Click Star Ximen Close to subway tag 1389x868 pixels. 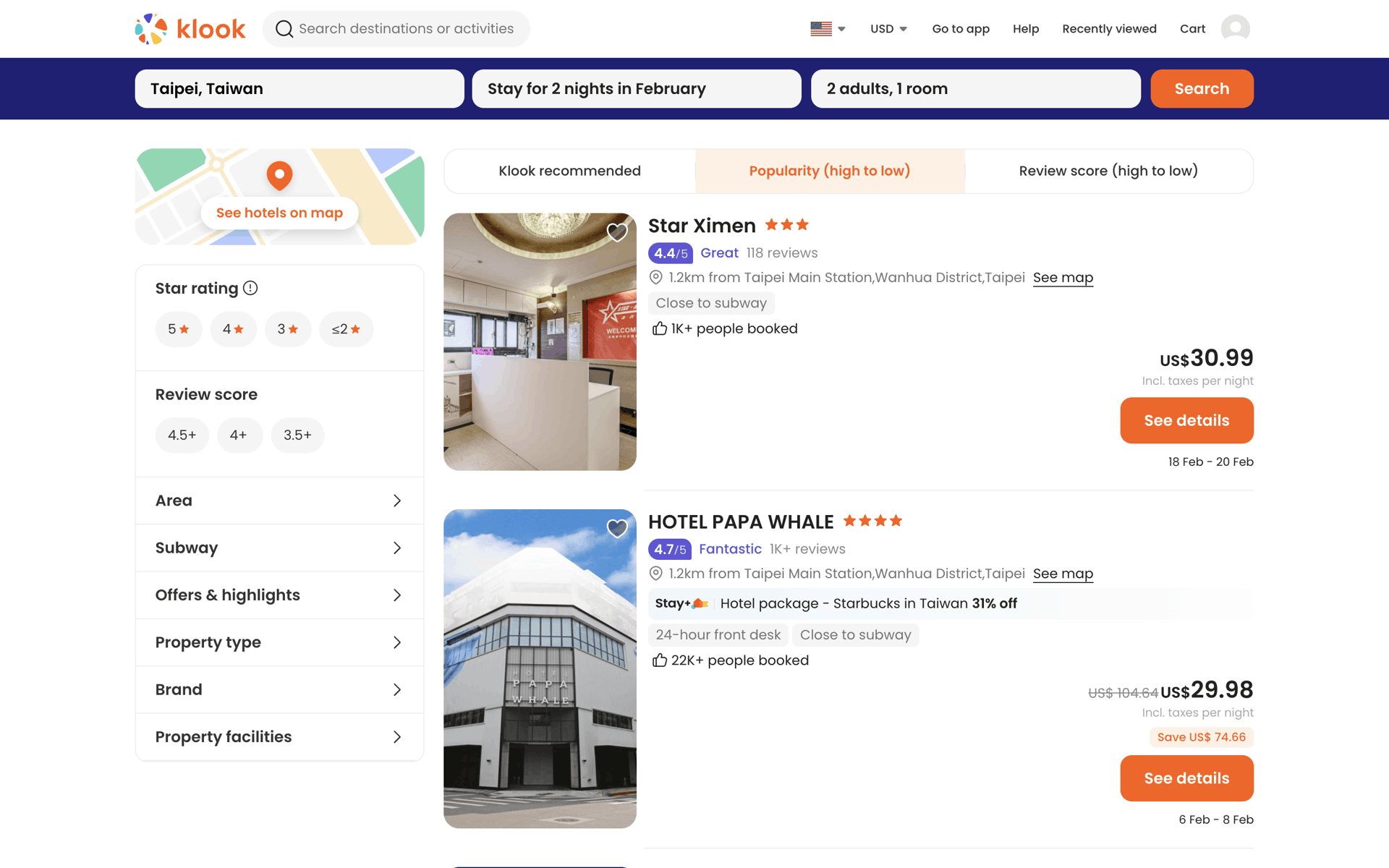711,303
